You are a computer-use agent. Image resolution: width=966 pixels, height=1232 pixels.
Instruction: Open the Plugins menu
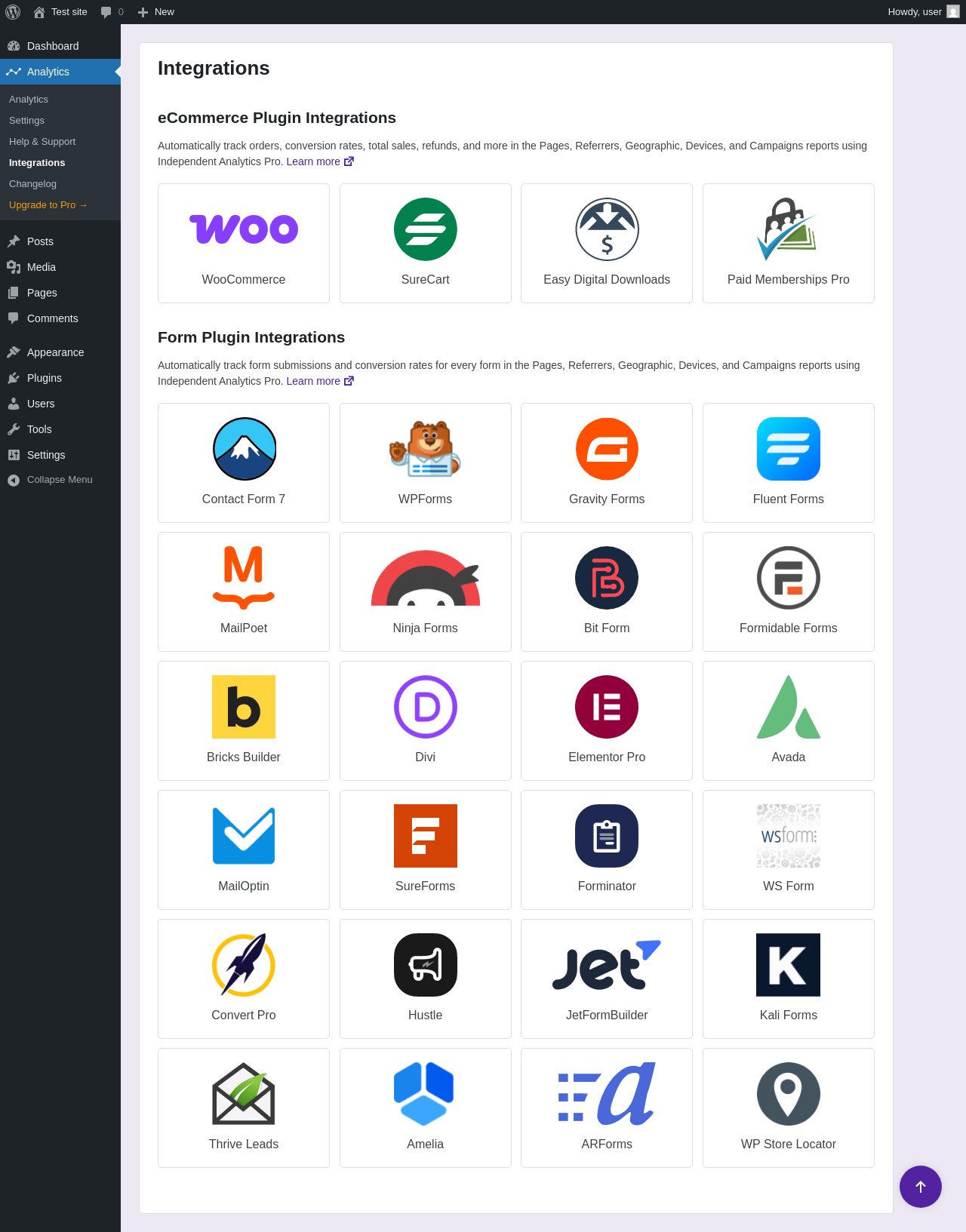tap(60, 378)
